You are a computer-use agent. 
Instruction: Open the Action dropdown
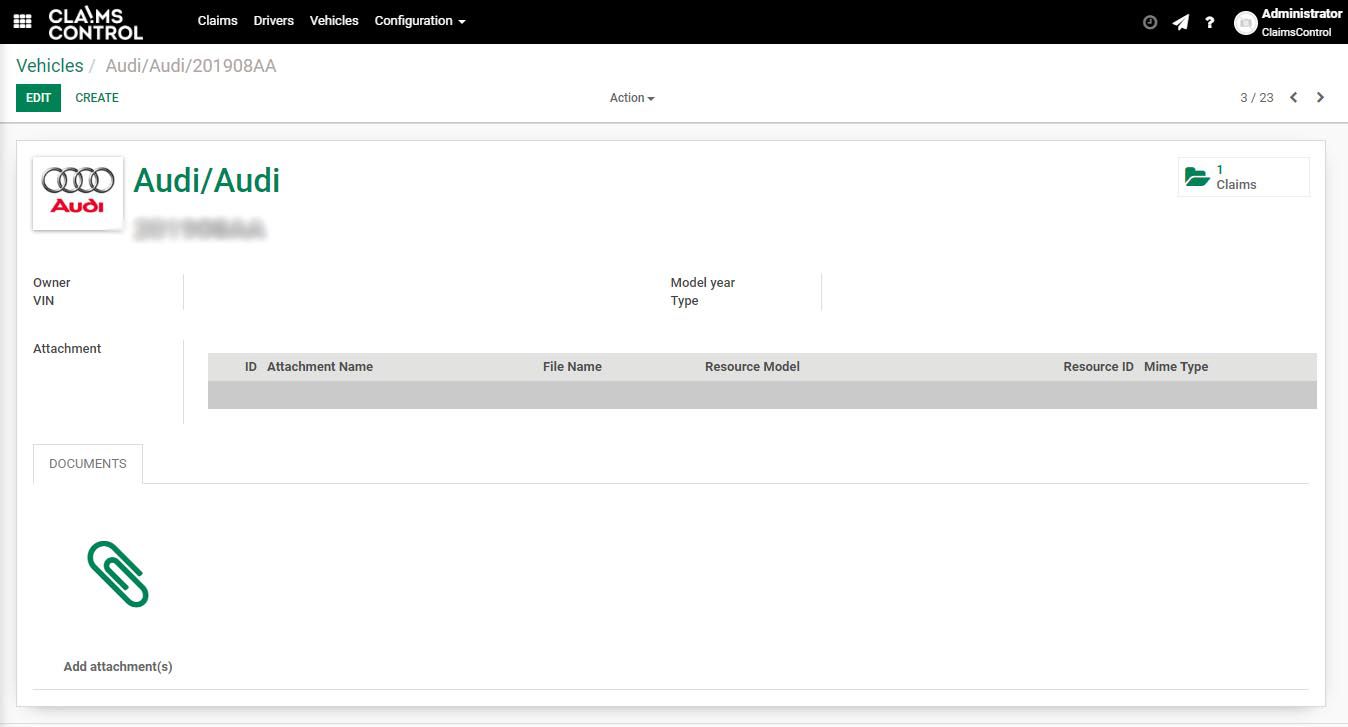click(x=632, y=98)
